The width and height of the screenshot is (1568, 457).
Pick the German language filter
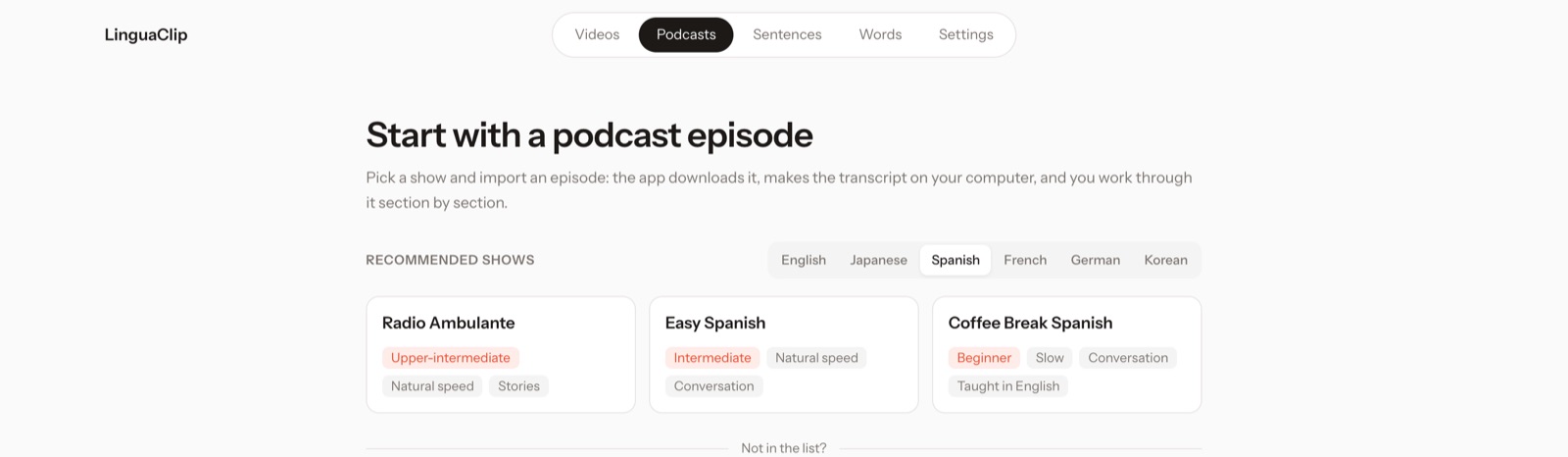pyautogui.click(x=1095, y=260)
